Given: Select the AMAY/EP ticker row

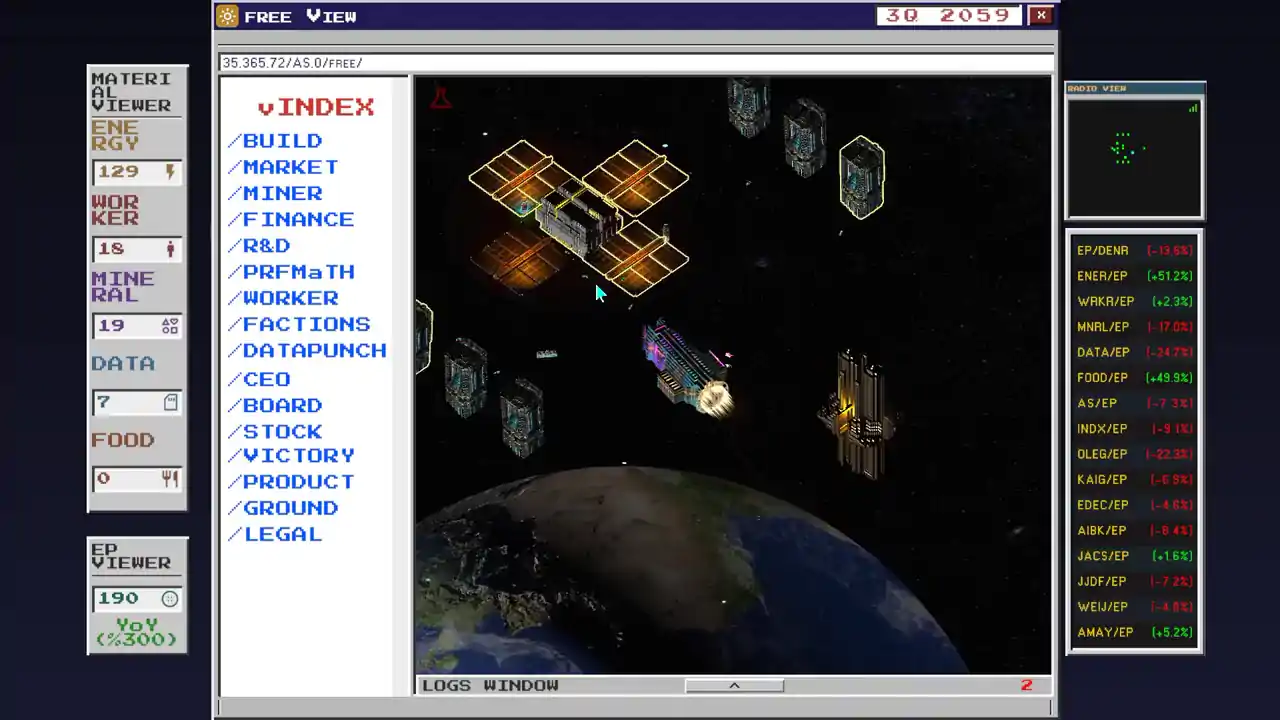Looking at the screenshot, I should 1135,633.
